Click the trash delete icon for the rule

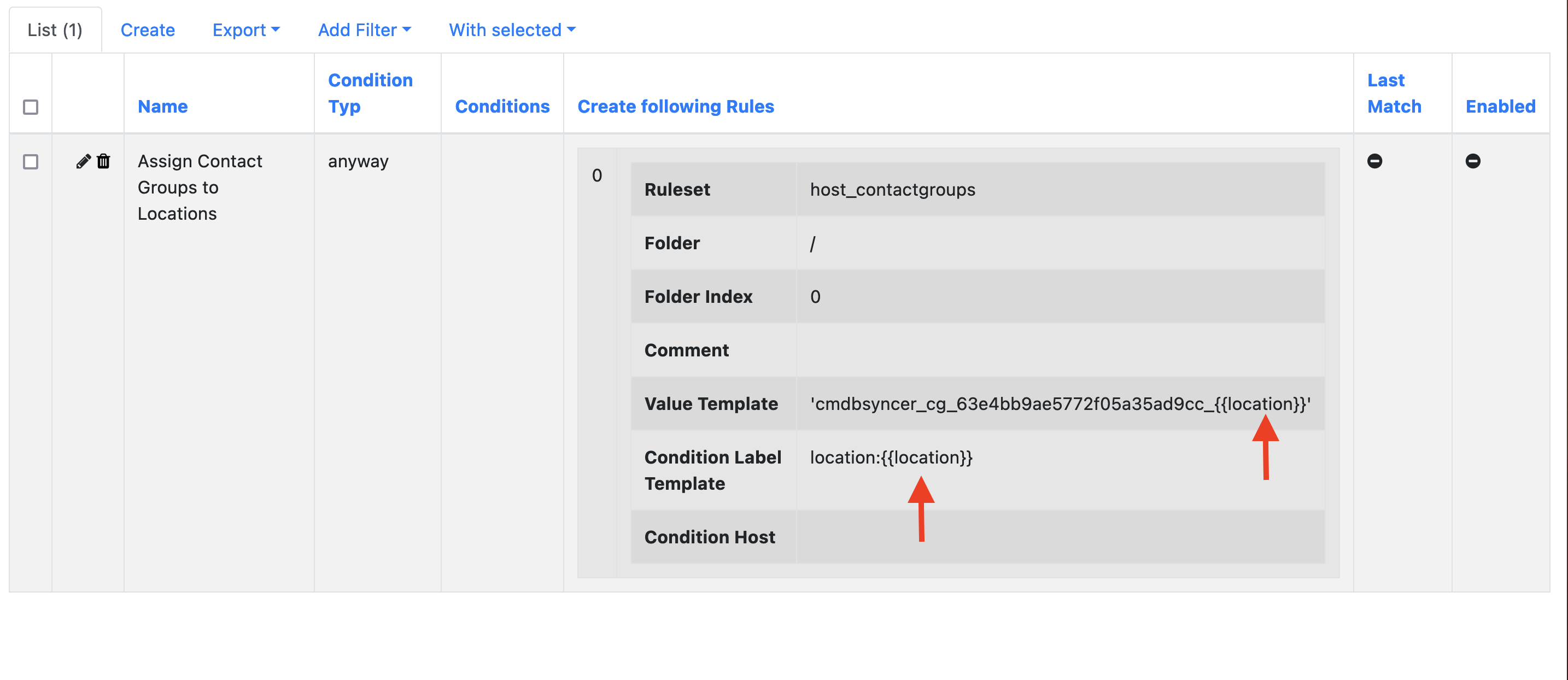103,161
